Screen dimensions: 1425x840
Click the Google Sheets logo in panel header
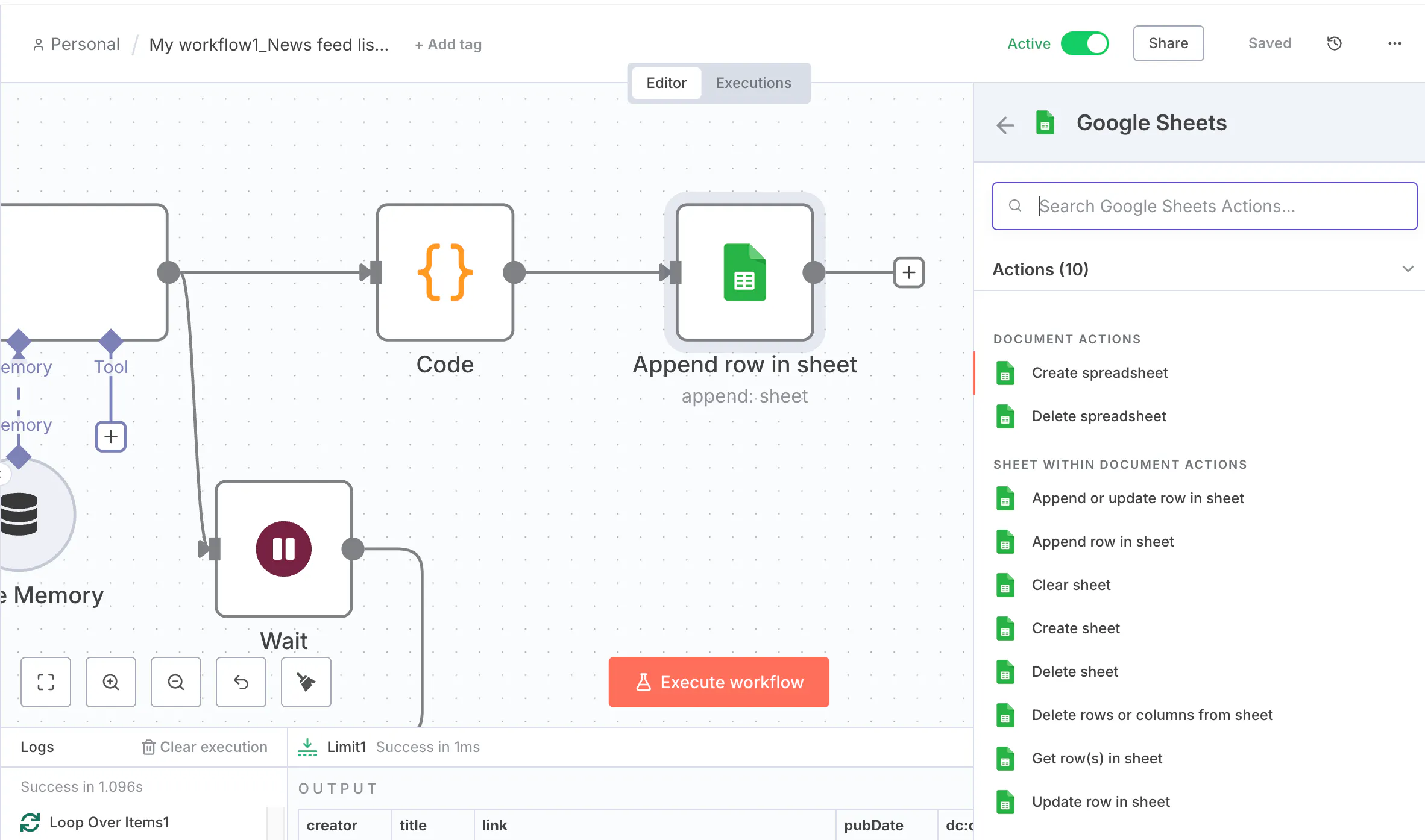[x=1045, y=123]
